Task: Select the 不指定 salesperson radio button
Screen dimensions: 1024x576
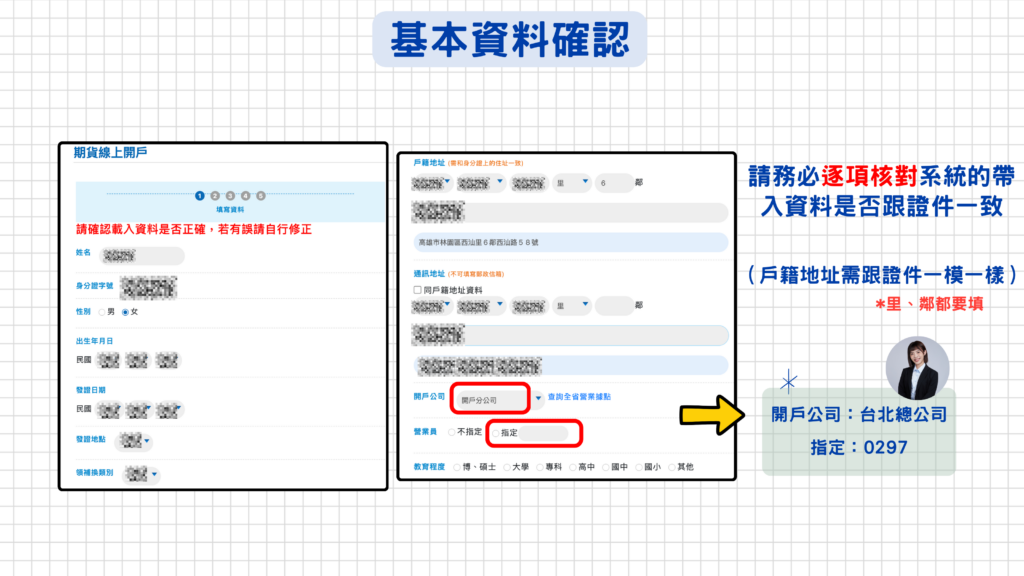Action: point(451,432)
